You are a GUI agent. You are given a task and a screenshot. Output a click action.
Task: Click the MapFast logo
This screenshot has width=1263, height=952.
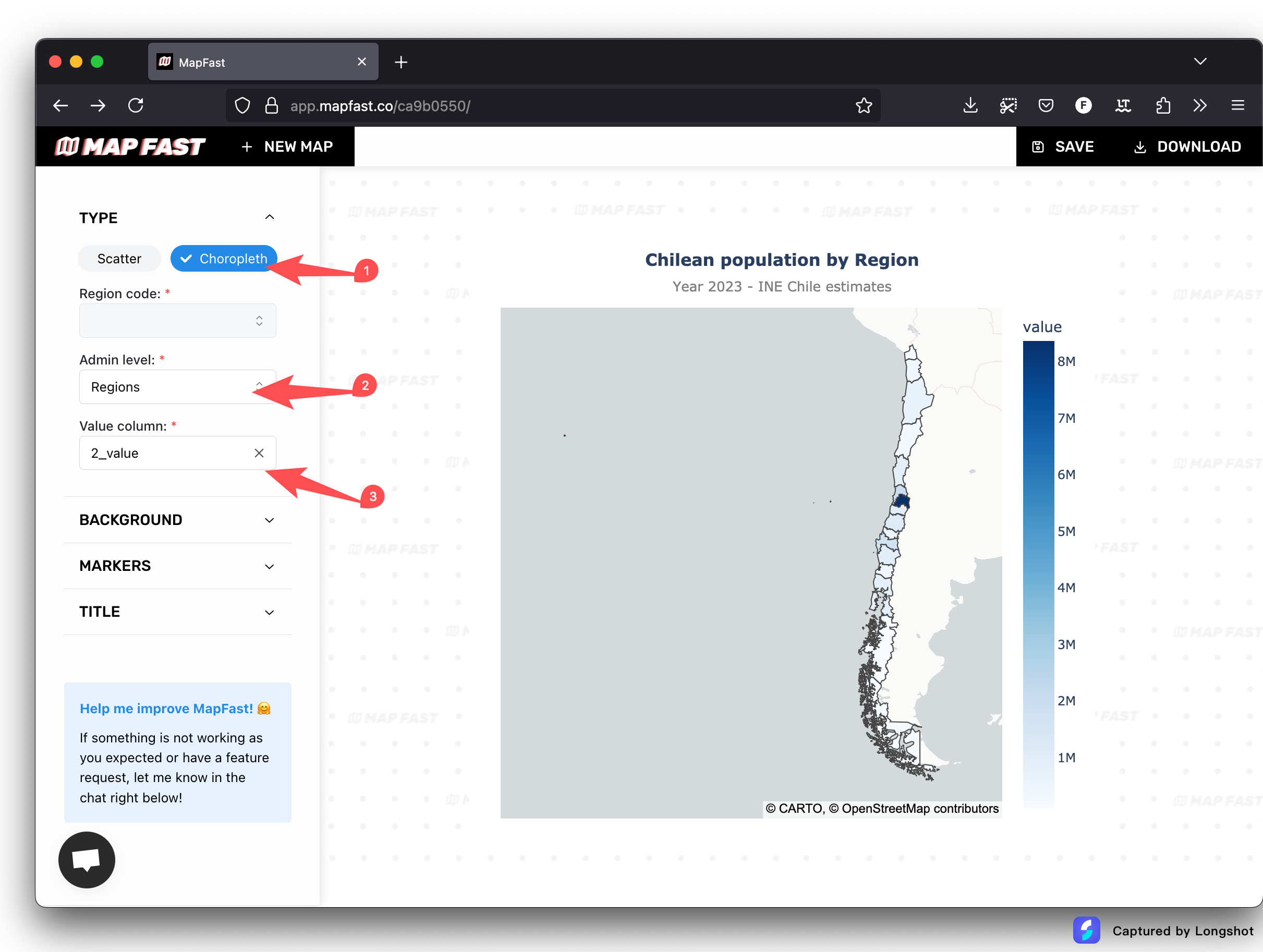pos(130,147)
